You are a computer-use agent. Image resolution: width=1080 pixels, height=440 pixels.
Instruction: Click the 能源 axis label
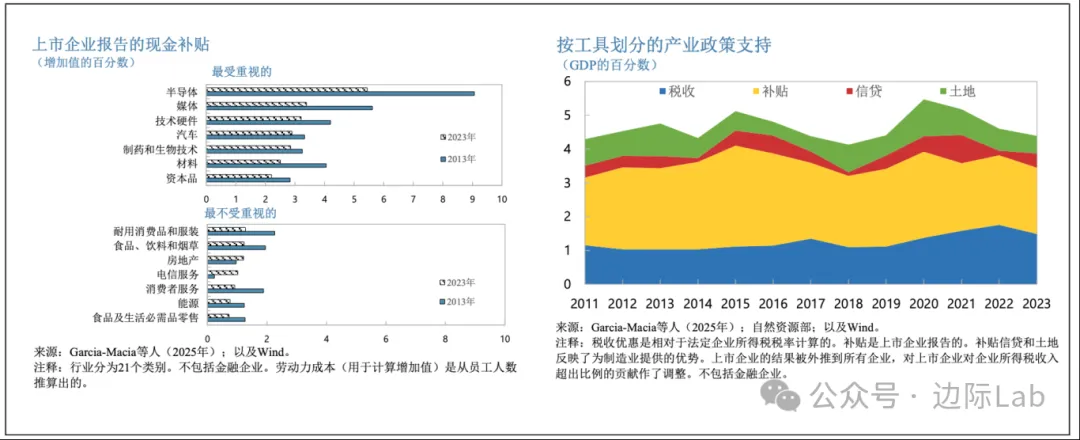click(187, 303)
